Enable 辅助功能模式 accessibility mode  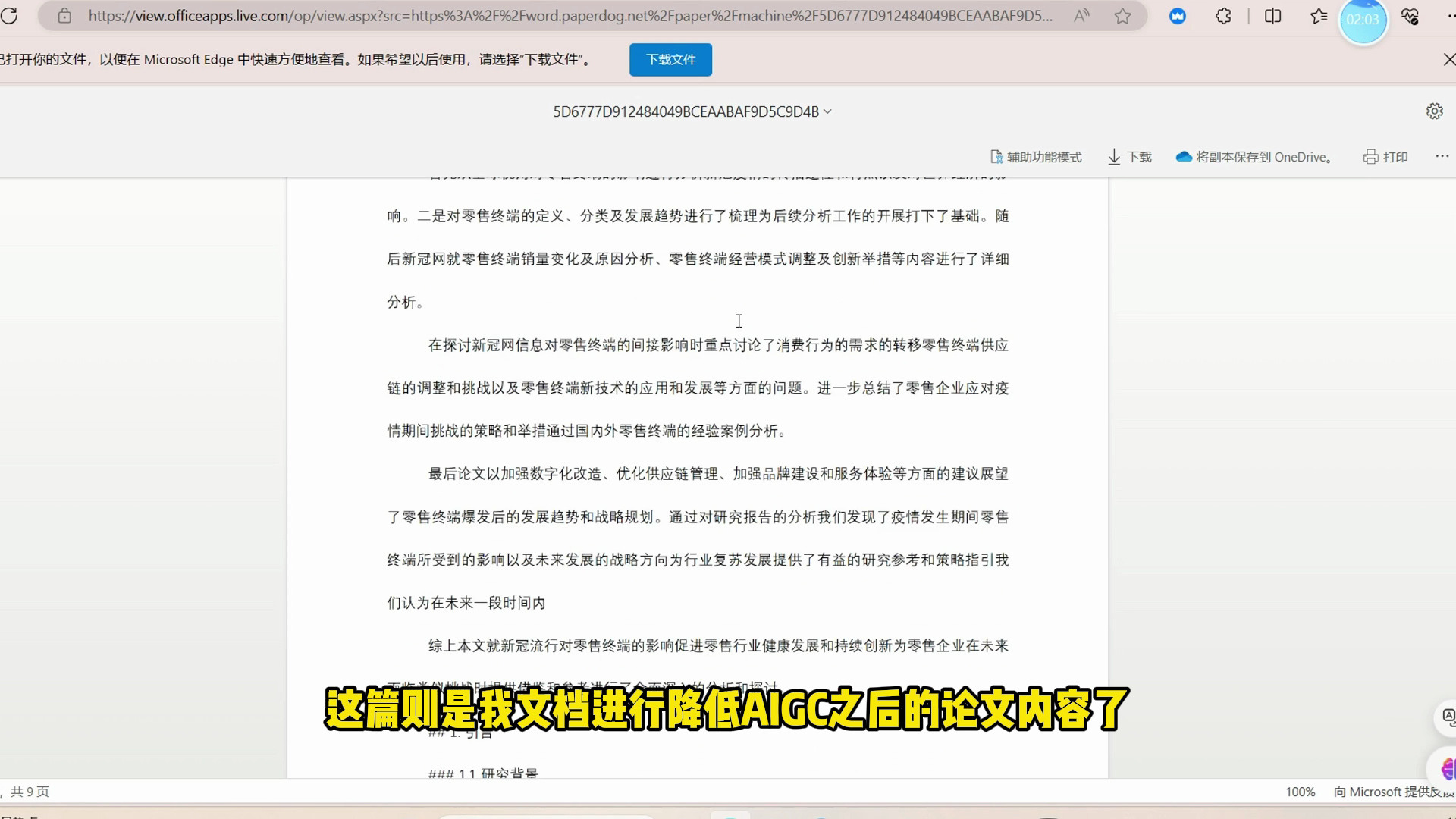click(1036, 157)
